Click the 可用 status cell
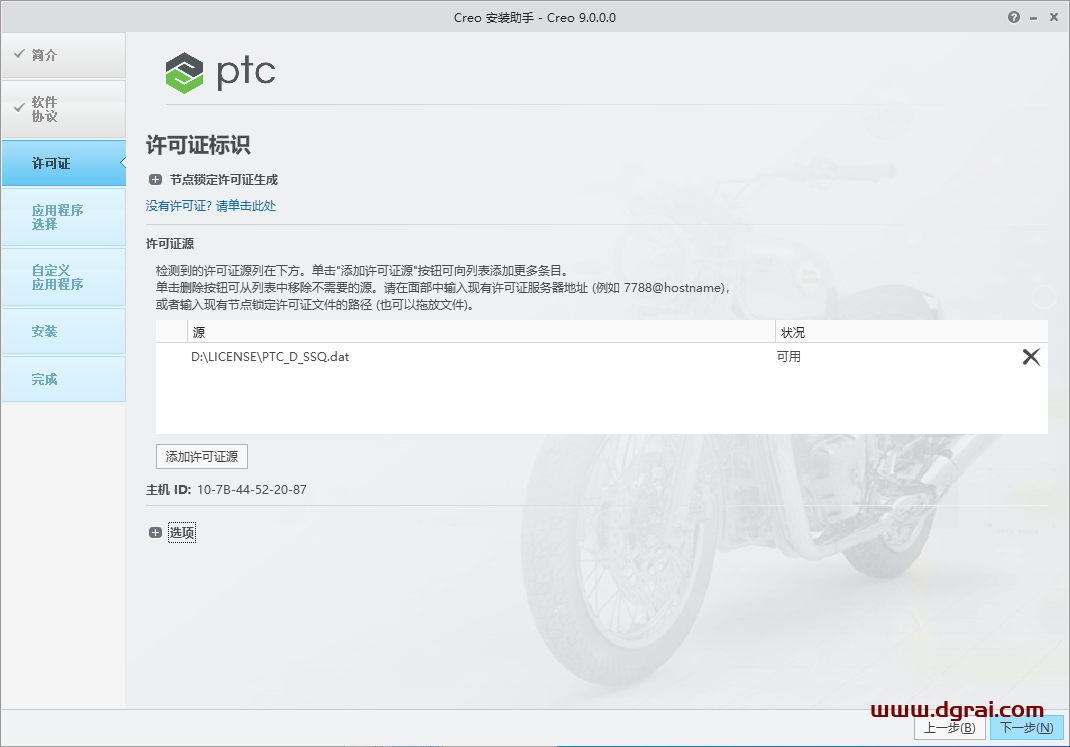 [x=789, y=357]
